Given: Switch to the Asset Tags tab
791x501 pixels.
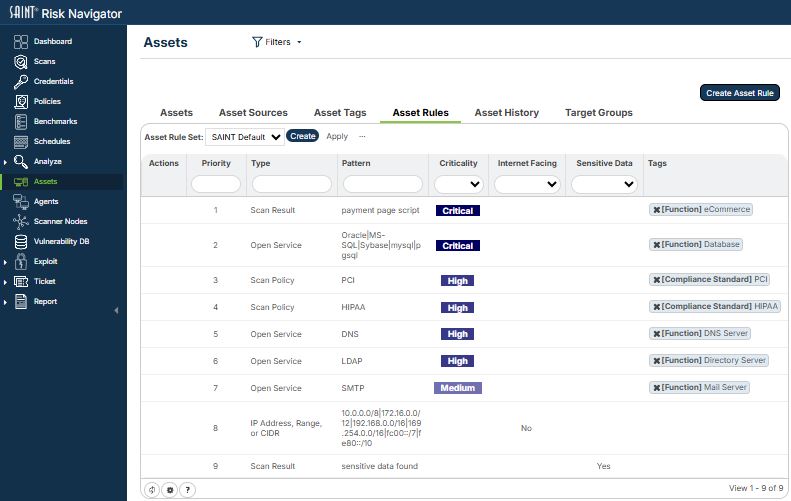Looking at the screenshot, I should tap(340, 113).
